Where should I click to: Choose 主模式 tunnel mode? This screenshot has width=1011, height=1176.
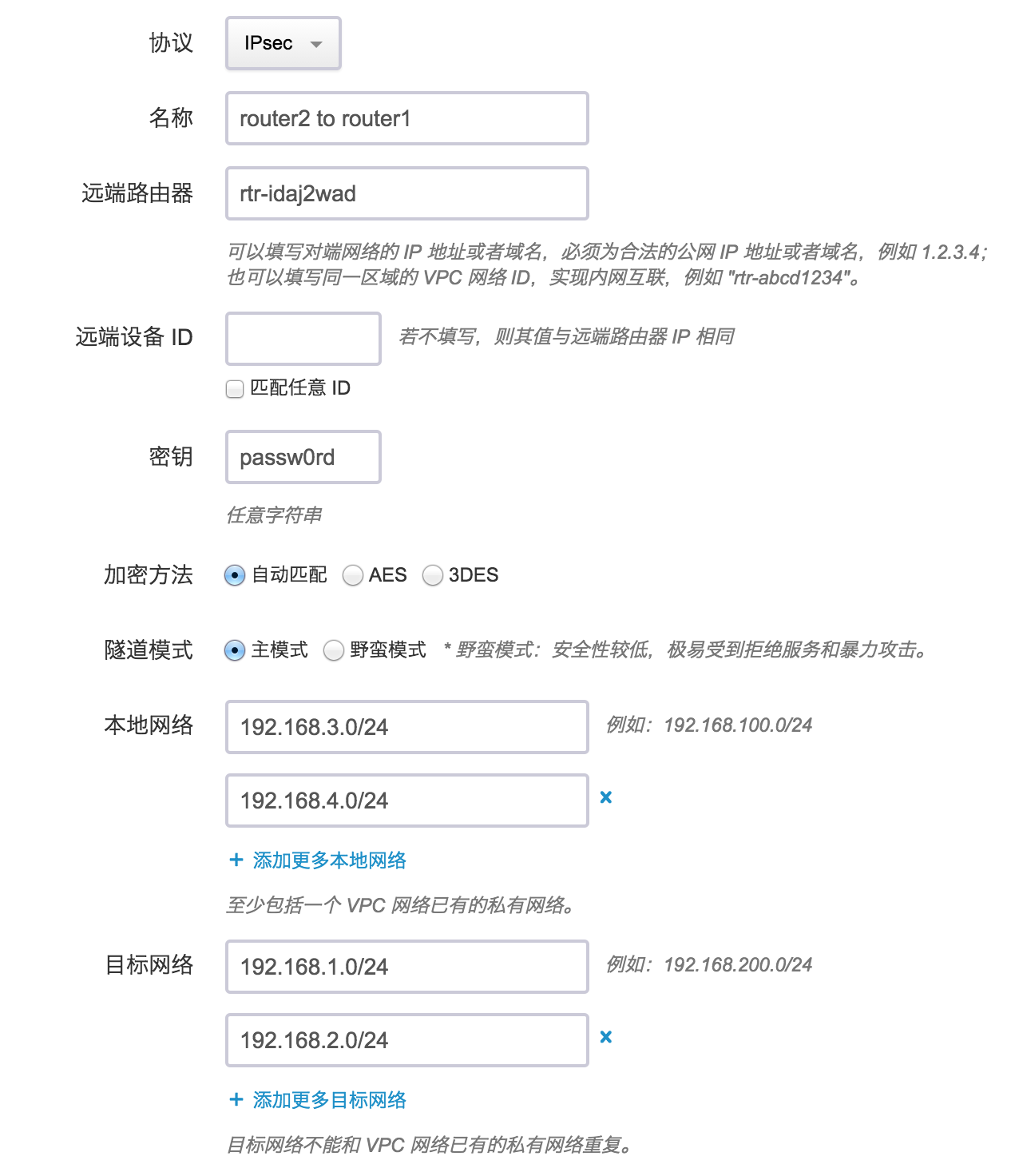(235, 650)
